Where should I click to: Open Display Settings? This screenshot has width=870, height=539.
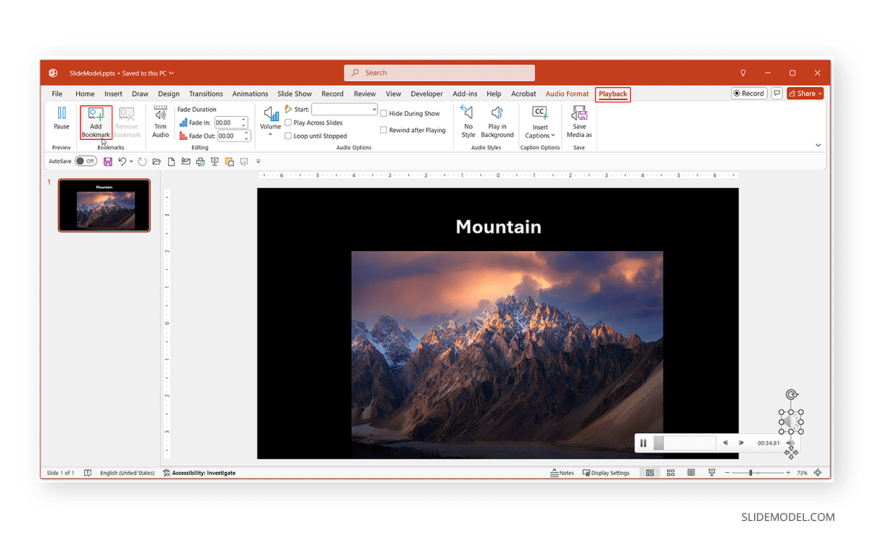pos(606,473)
